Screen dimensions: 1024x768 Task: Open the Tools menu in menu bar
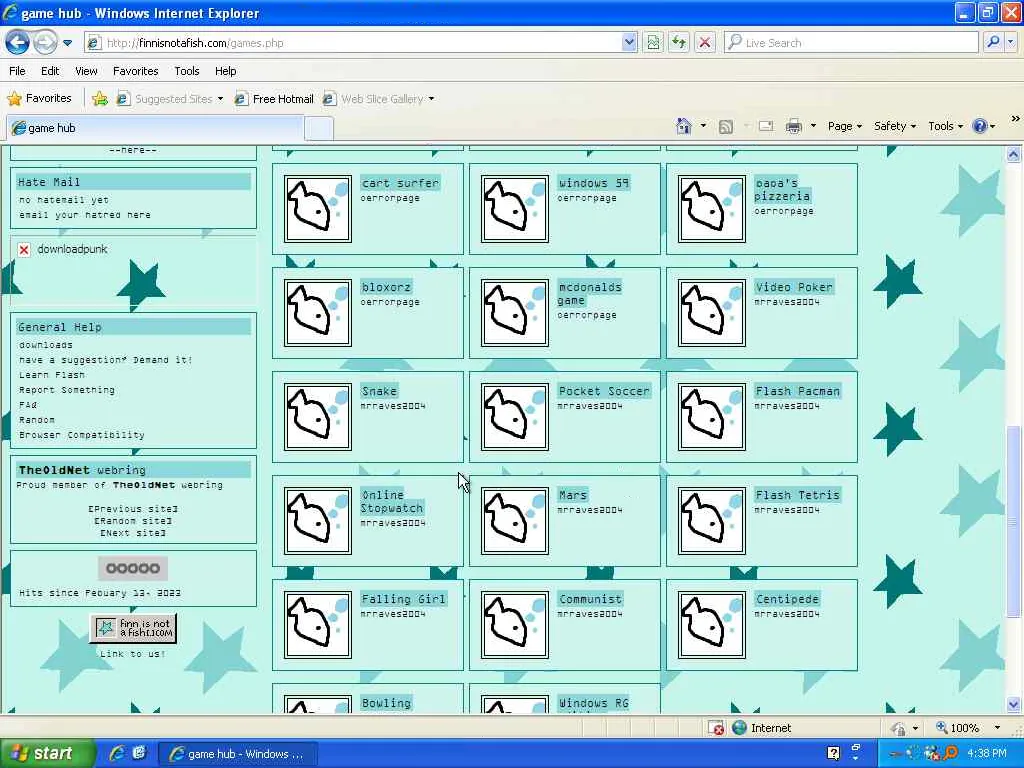click(187, 71)
